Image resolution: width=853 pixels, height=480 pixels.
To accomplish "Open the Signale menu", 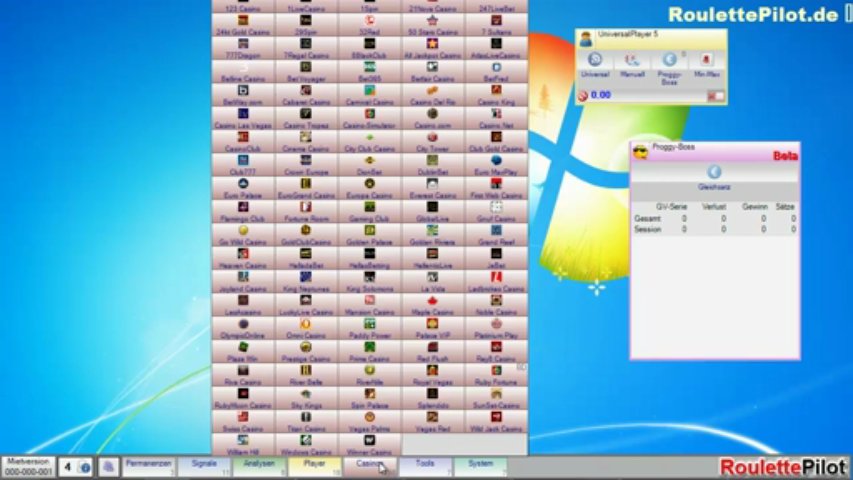I will pos(204,466).
